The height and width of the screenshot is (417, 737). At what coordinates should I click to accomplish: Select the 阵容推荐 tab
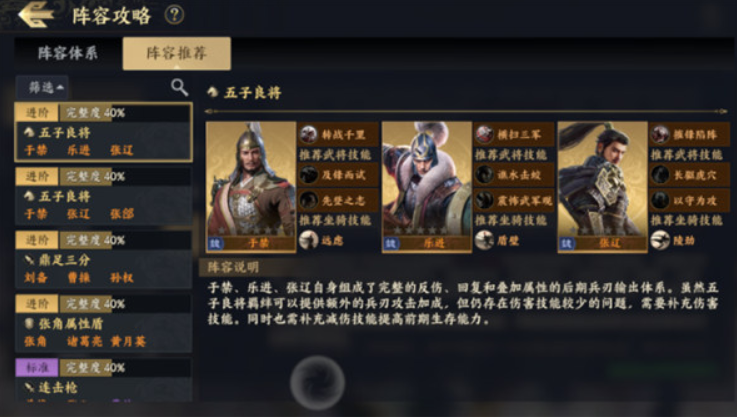pyautogui.click(x=177, y=53)
